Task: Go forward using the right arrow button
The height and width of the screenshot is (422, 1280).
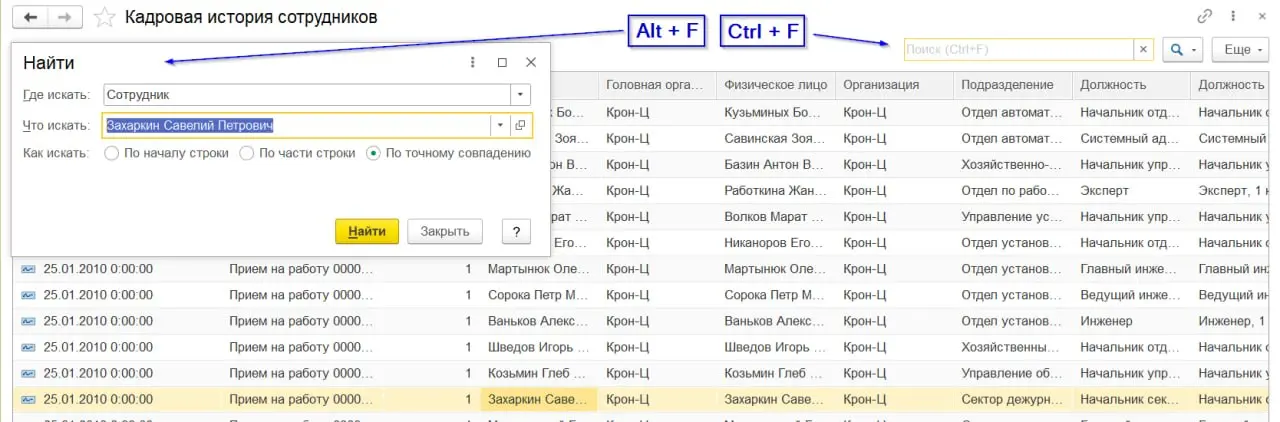Action: (x=65, y=18)
